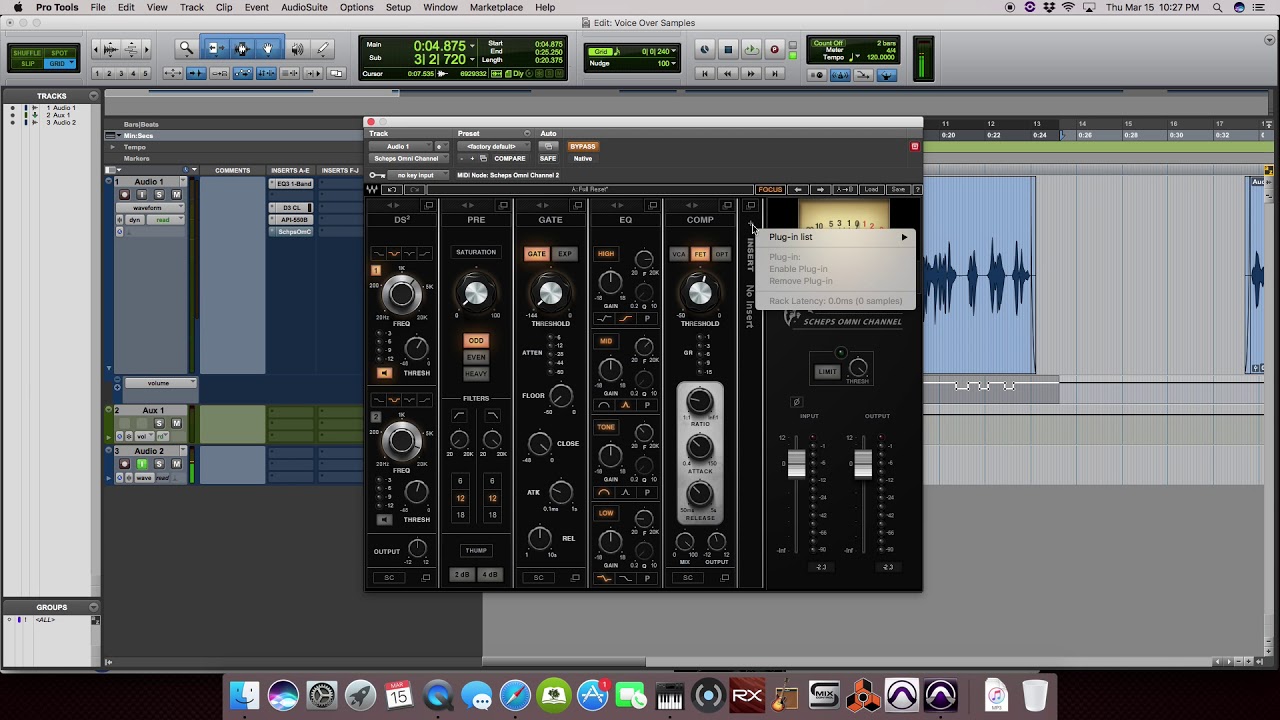Open the Nudge value dropdown arrow
Screen dimensions: 1280x720
coord(674,63)
